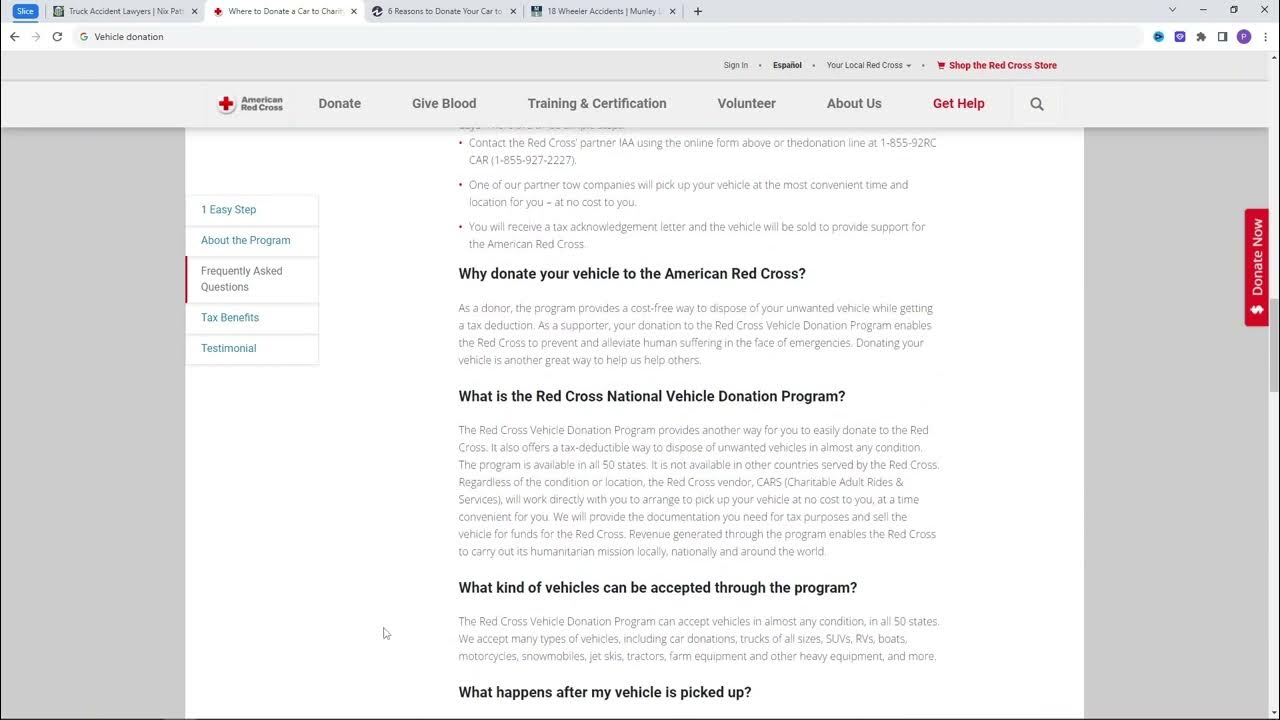
Task: Reload the current page
Action: tap(57, 37)
